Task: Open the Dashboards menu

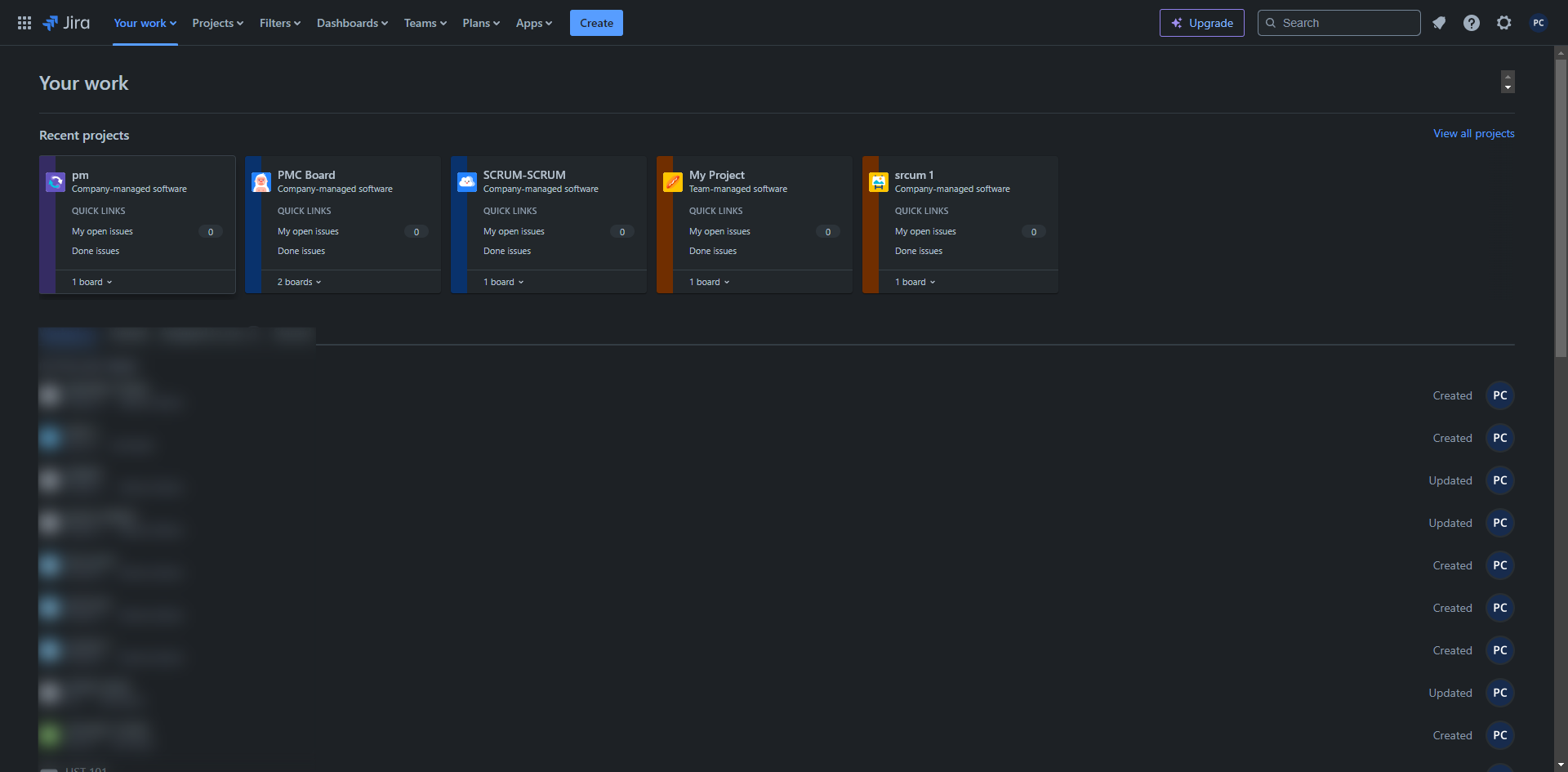Action: tap(353, 23)
